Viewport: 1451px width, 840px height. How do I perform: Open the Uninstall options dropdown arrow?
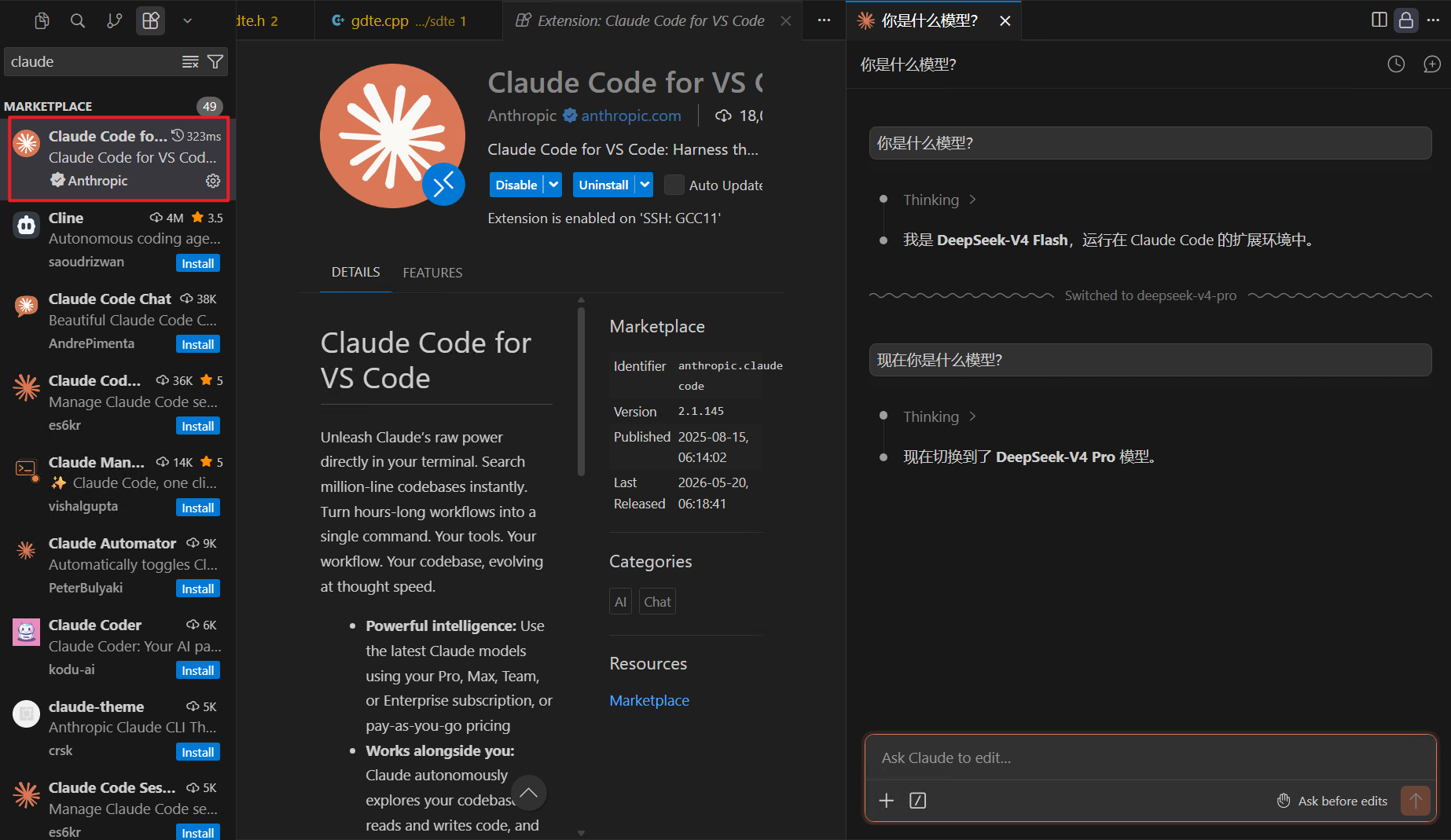click(645, 185)
